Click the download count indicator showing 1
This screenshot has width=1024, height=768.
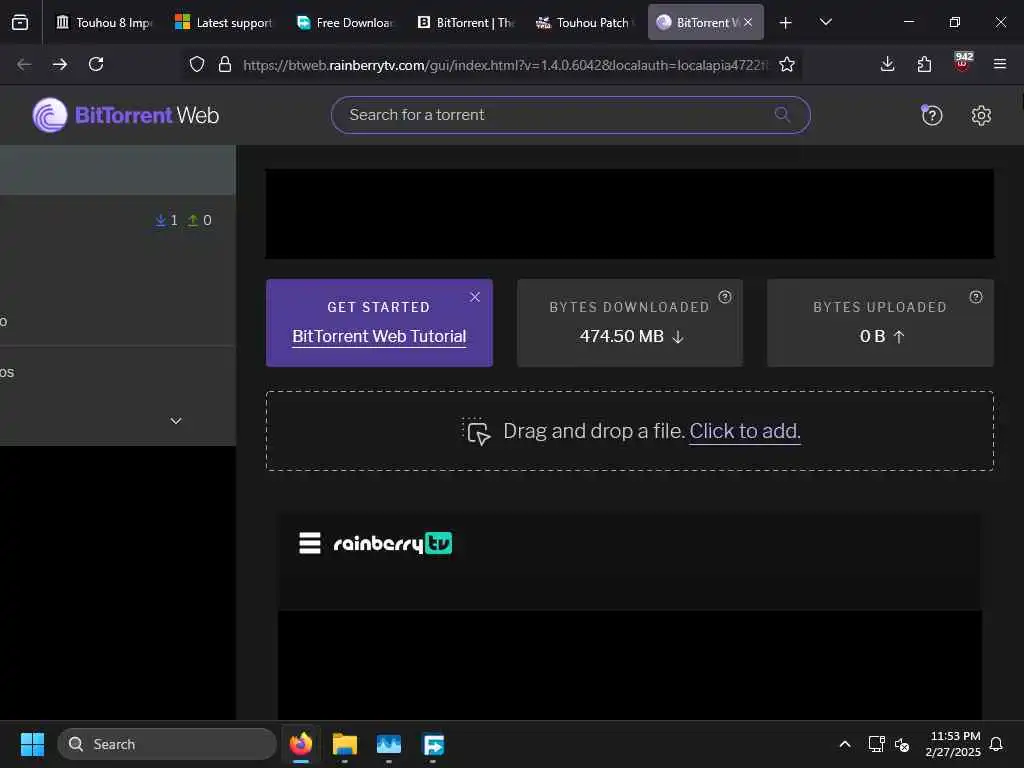point(167,220)
